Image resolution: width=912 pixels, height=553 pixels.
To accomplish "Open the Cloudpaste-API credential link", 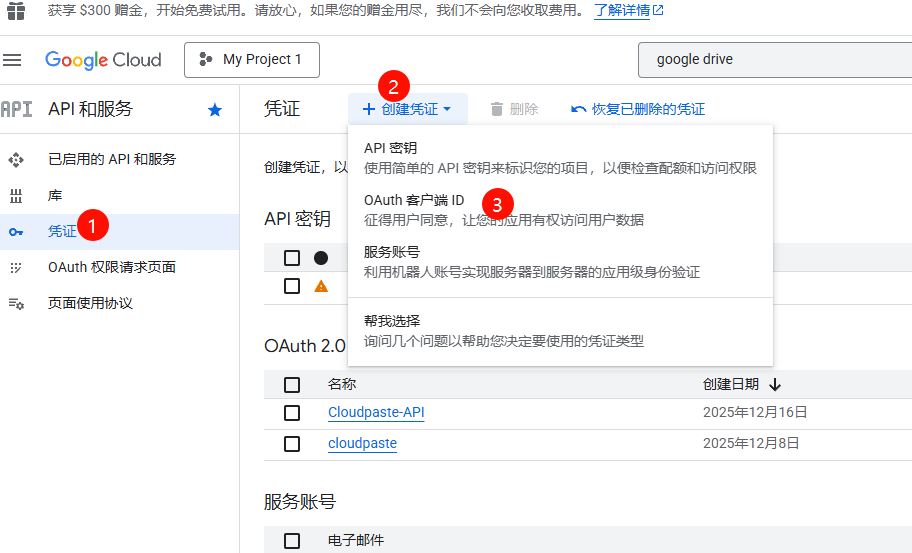I will point(376,413).
